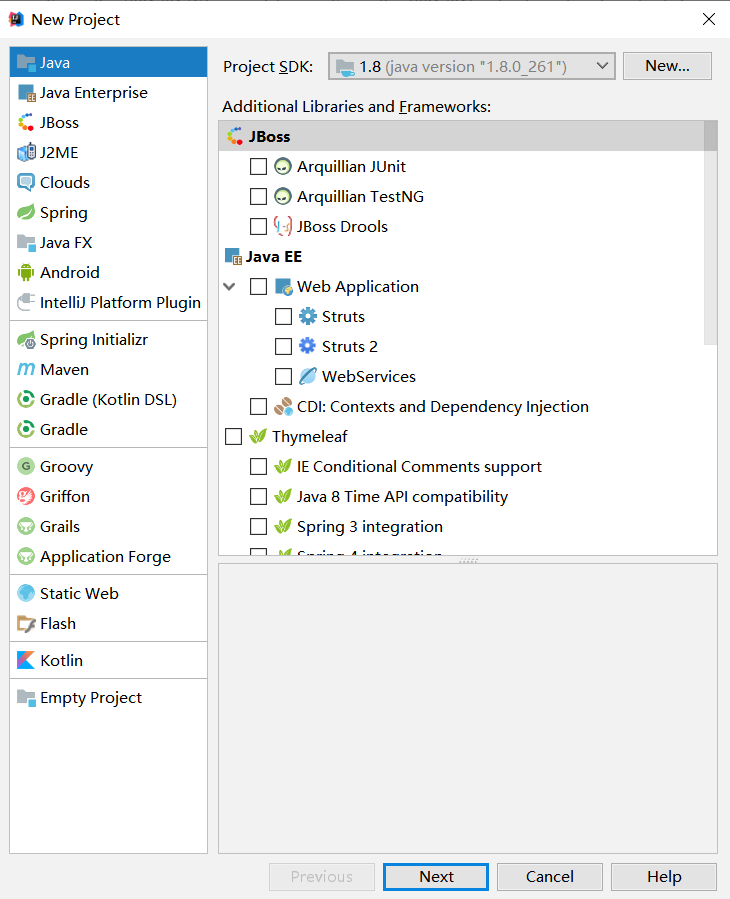Close the New Project dialog

(x=709, y=19)
